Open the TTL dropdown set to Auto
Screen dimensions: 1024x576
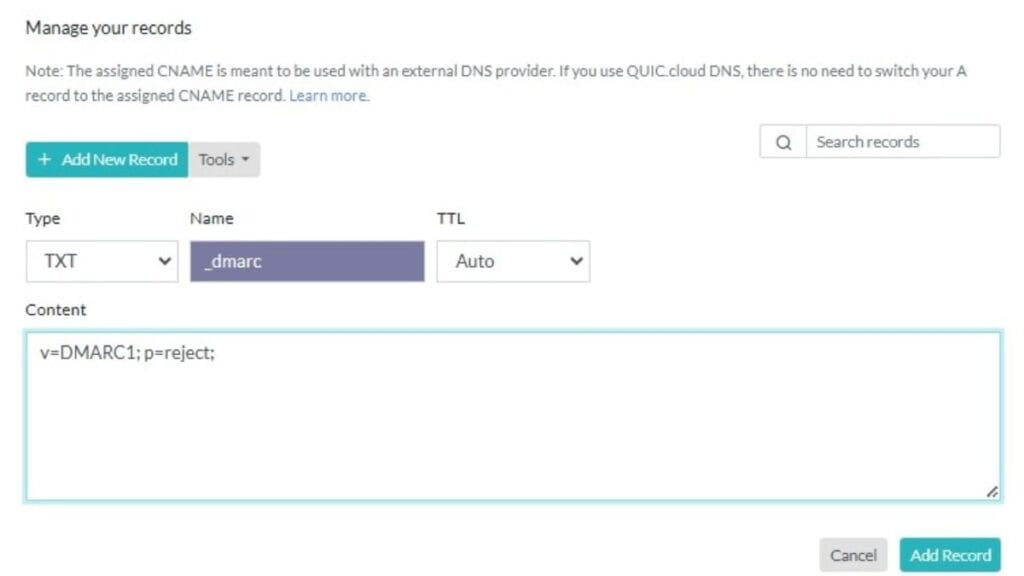(x=513, y=261)
